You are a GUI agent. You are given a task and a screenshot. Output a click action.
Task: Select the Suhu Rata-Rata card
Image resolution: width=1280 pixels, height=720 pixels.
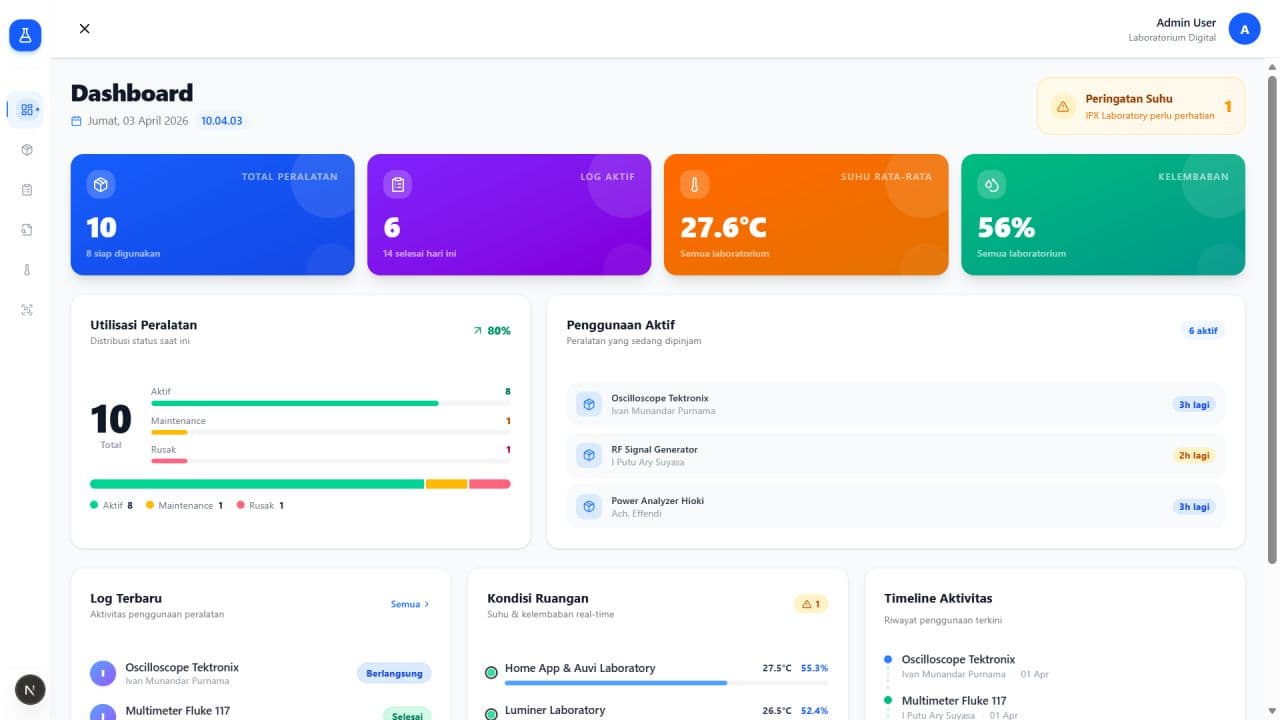coord(806,214)
